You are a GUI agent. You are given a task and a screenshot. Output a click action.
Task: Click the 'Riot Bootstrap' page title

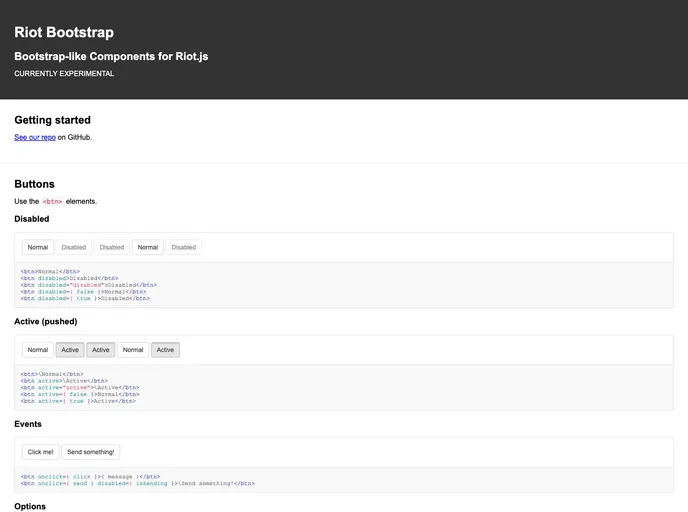(64, 32)
